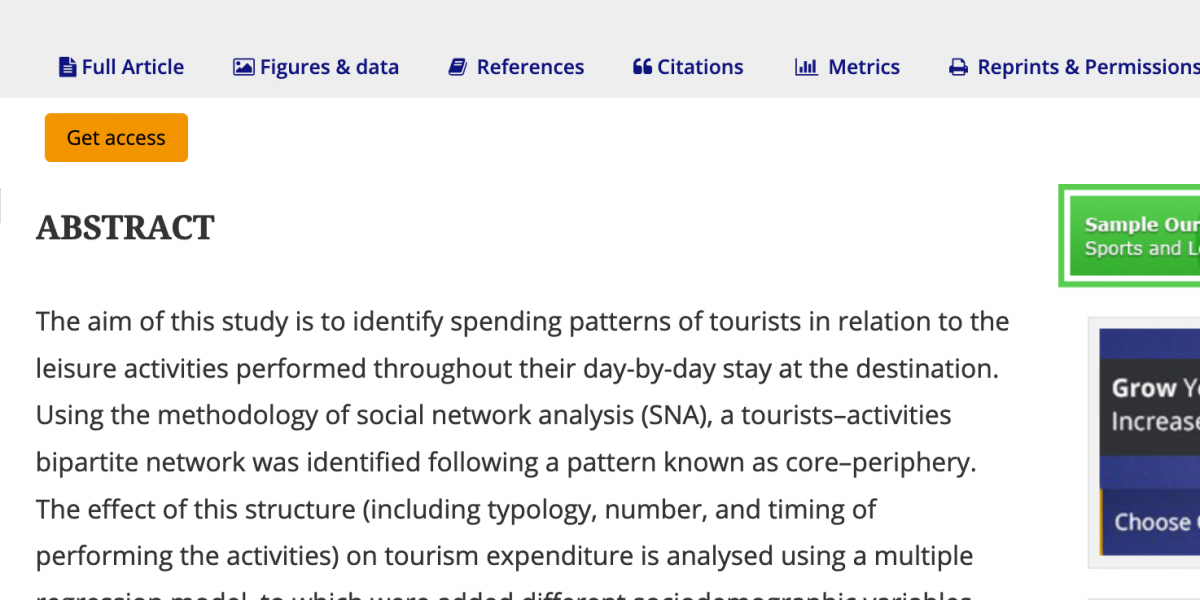Click the Reprints printer icon
The image size is (1200, 600).
click(x=958, y=68)
